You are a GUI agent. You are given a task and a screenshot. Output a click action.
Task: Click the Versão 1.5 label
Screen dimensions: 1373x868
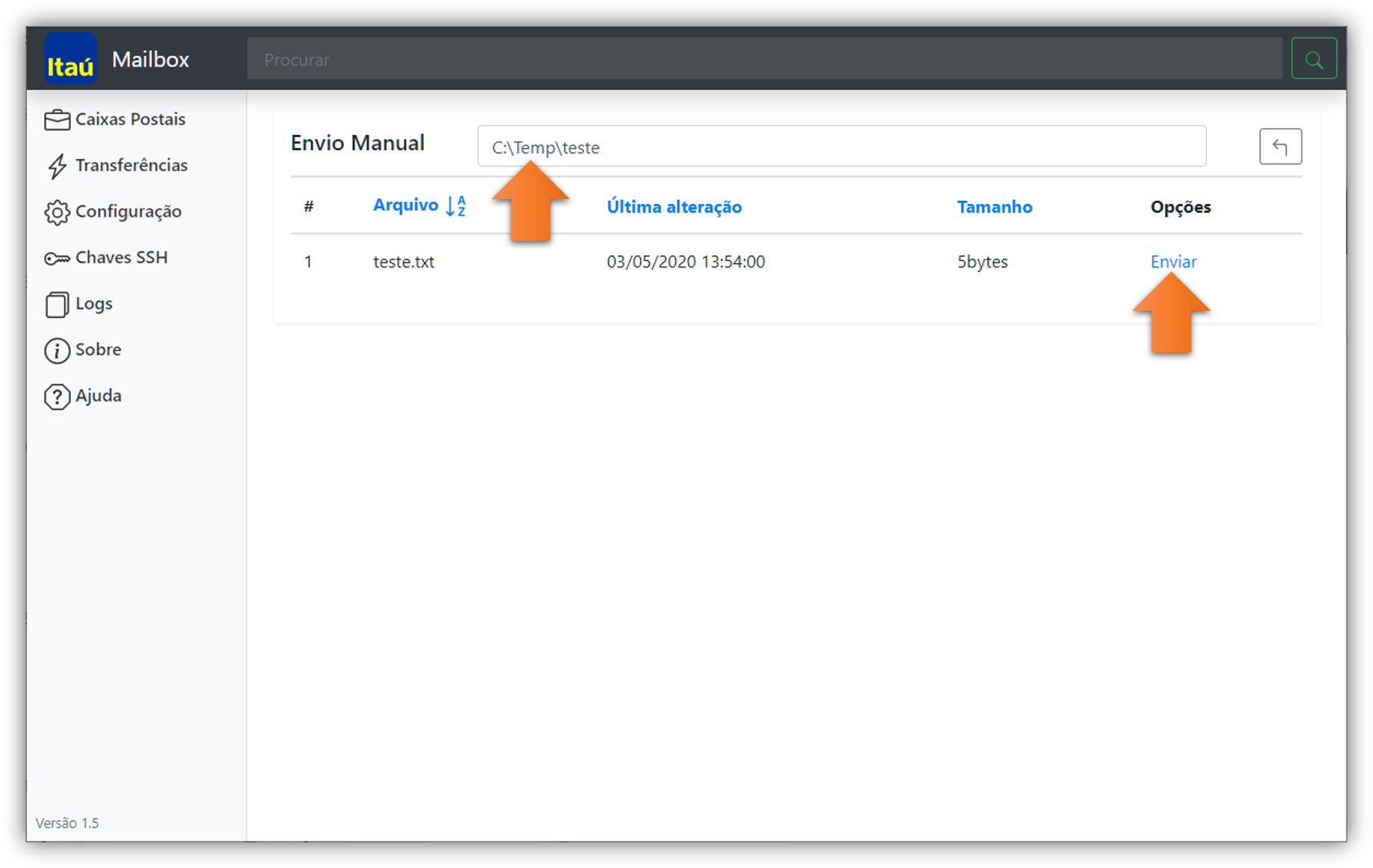click(67, 823)
